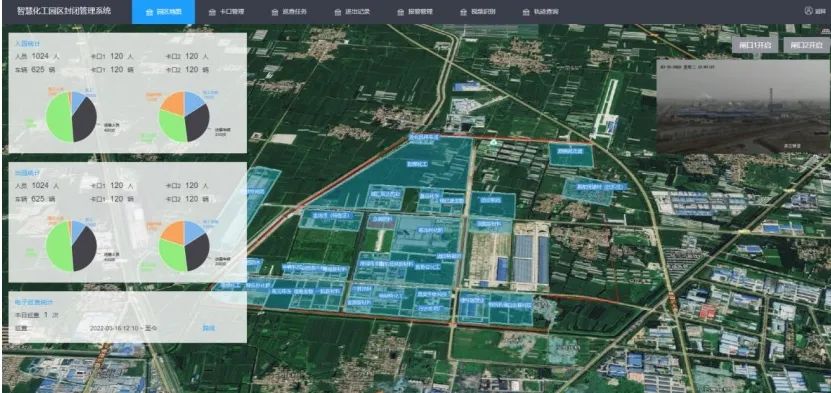Click the icon of the third navigation item
Viewport: 831px width, 393px height.
click(275, 12)
